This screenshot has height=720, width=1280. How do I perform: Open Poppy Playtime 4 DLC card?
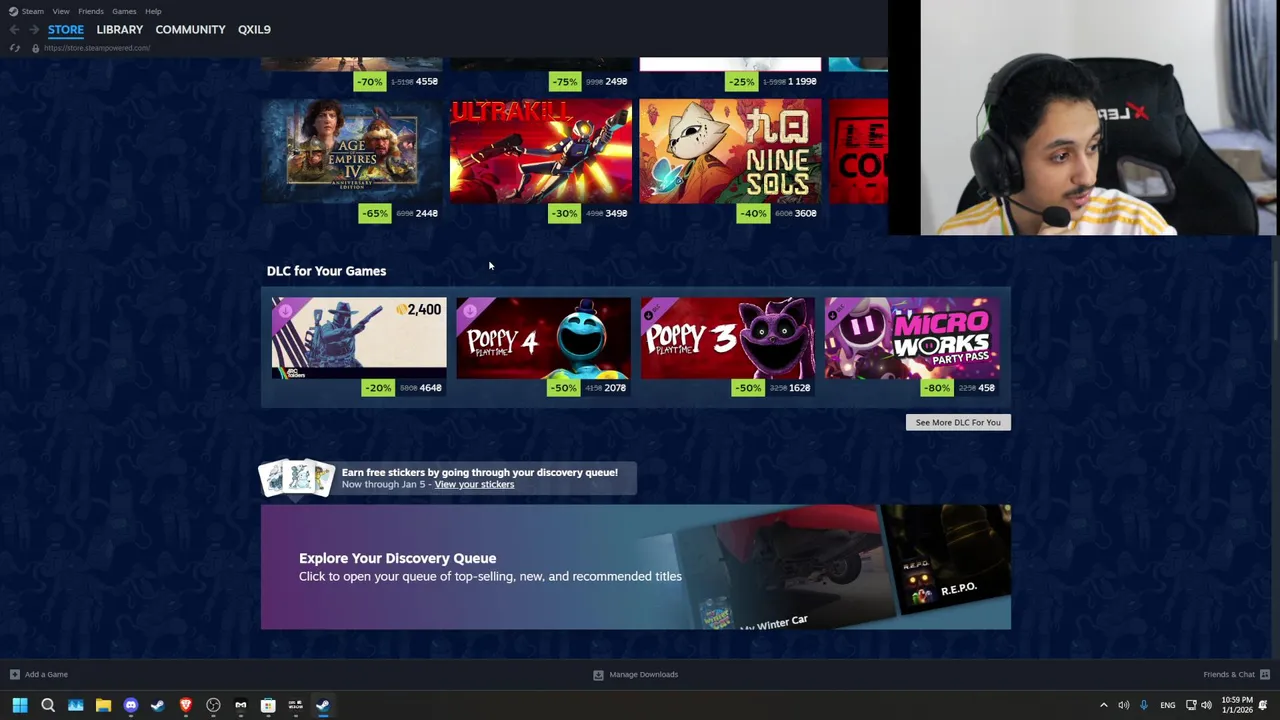[543, 338]
